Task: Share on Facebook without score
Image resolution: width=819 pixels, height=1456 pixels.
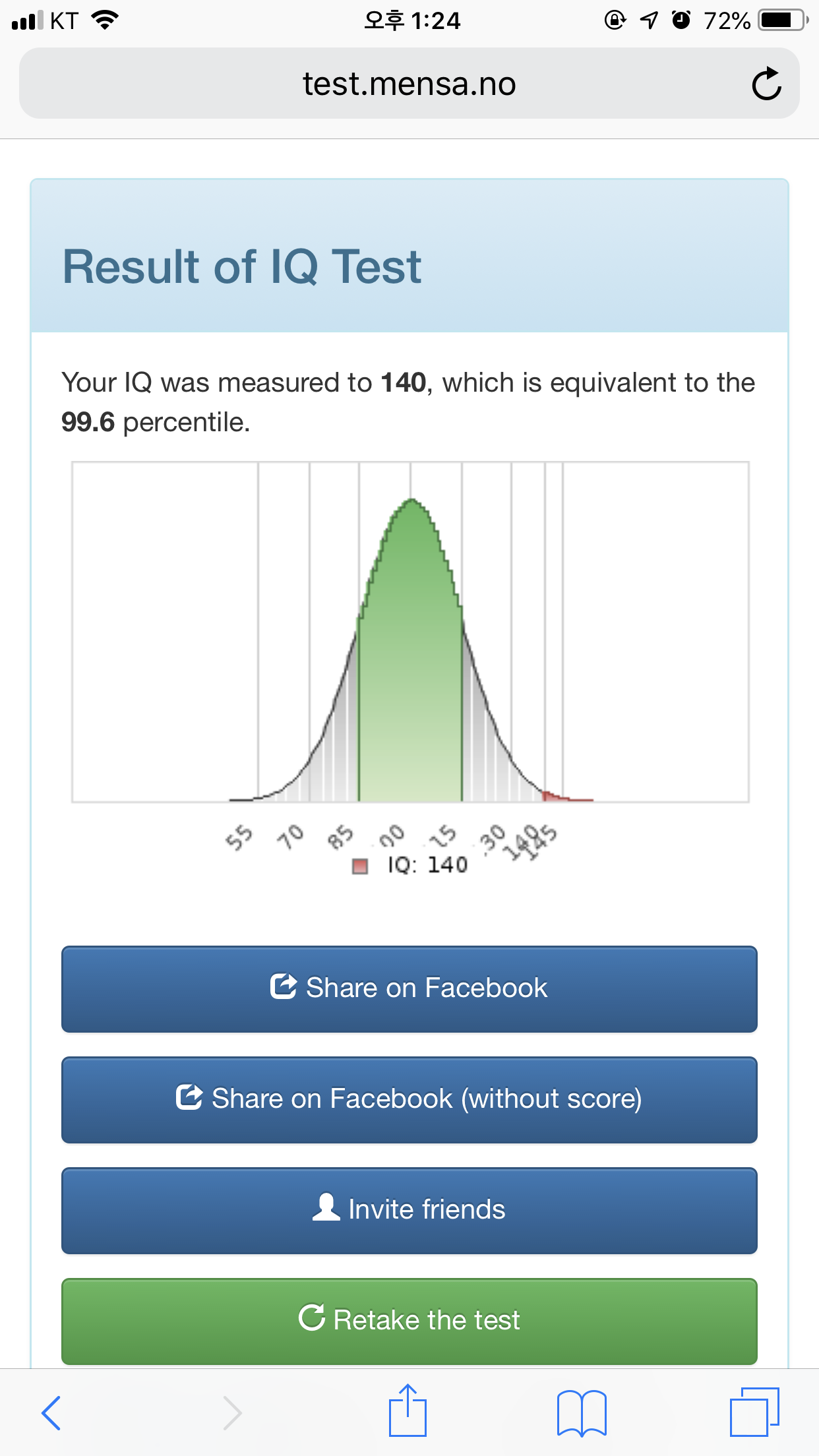Action: pos(409,1099)
